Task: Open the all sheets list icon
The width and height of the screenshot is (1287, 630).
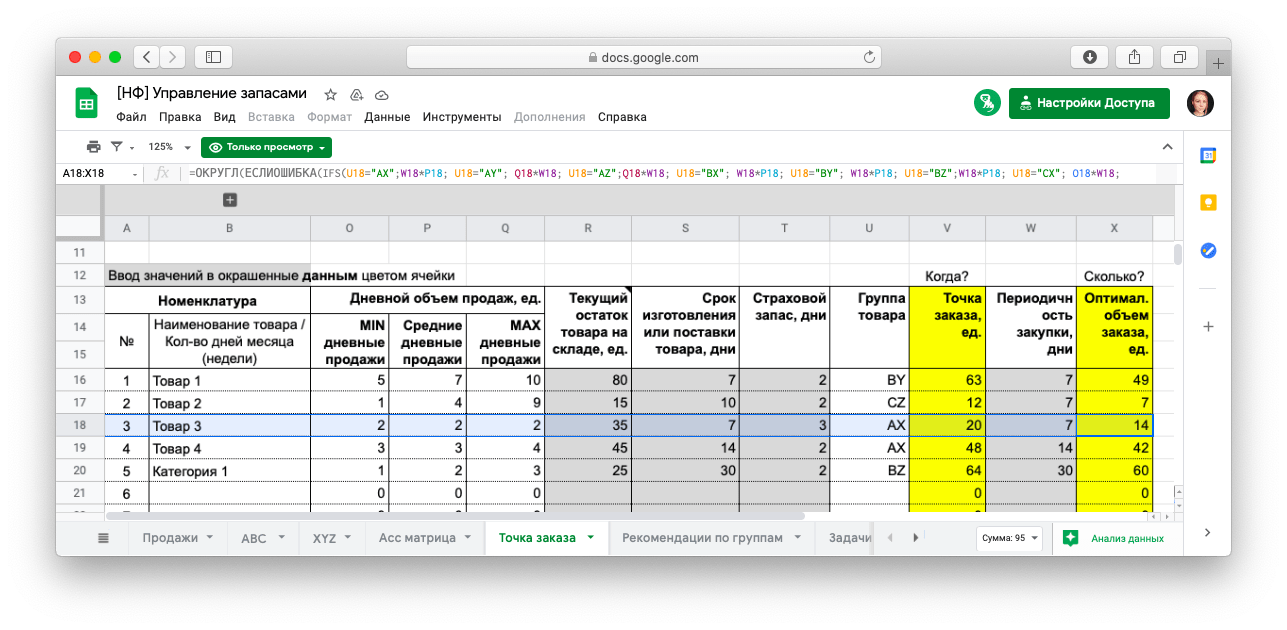Action: [103, 538]
